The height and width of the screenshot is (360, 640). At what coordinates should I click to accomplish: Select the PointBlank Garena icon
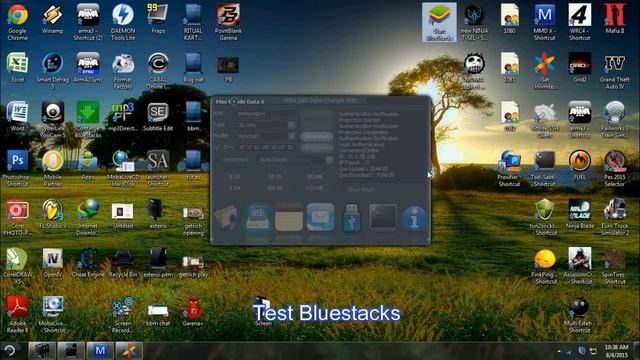pyautogui.click(x=228, y=22)
